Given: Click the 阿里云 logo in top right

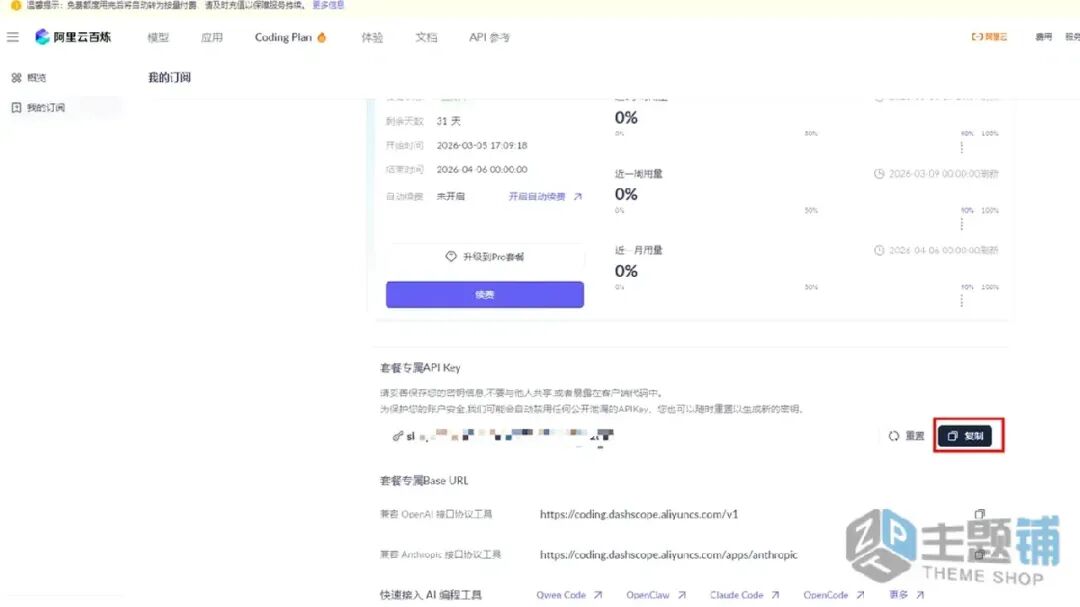Looking at the screenshot, I should [989, 37].
